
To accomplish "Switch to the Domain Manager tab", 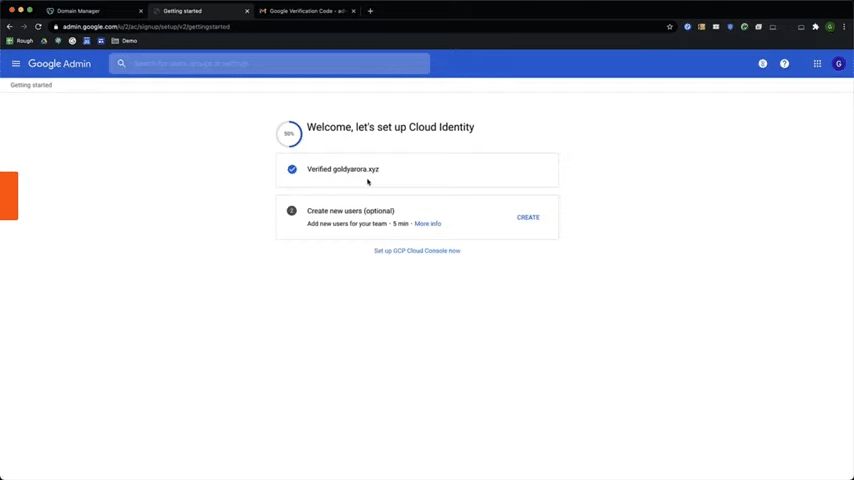I will click(x=93, y=11).
